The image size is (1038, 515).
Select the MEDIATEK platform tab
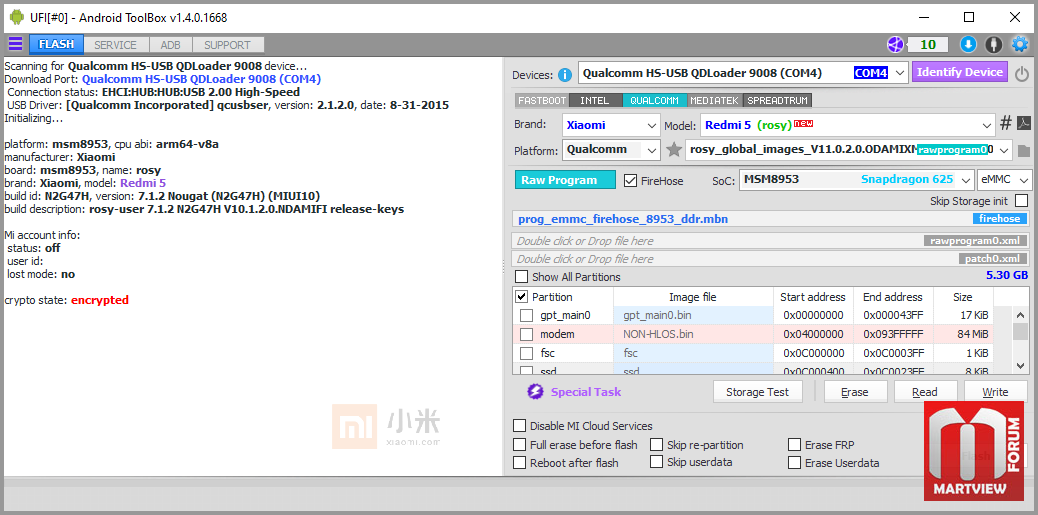715,101
